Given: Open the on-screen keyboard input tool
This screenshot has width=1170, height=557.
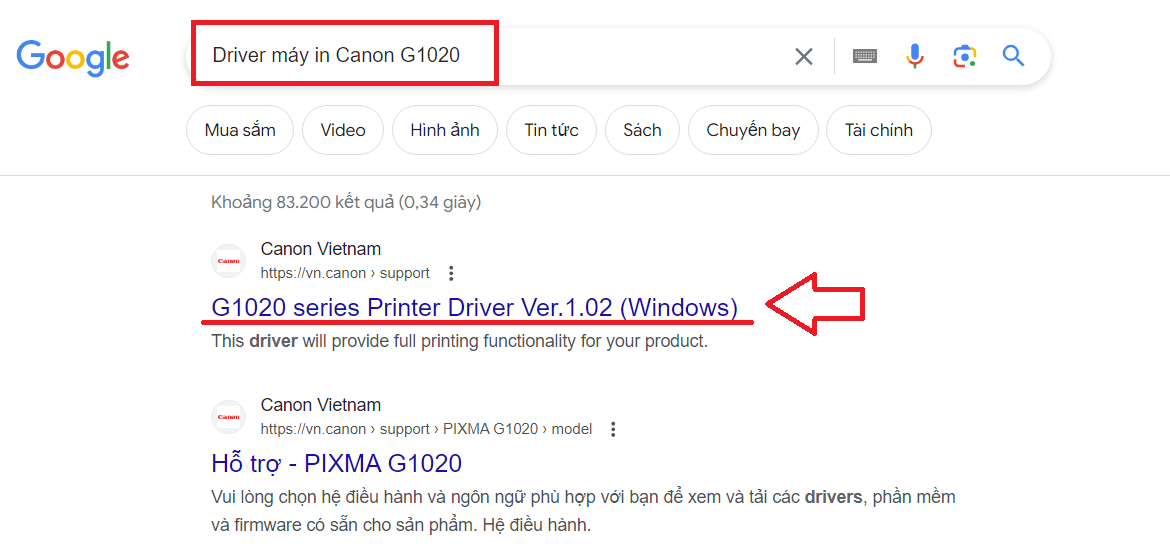Looking at the screenshot, I should pos(865,56).
